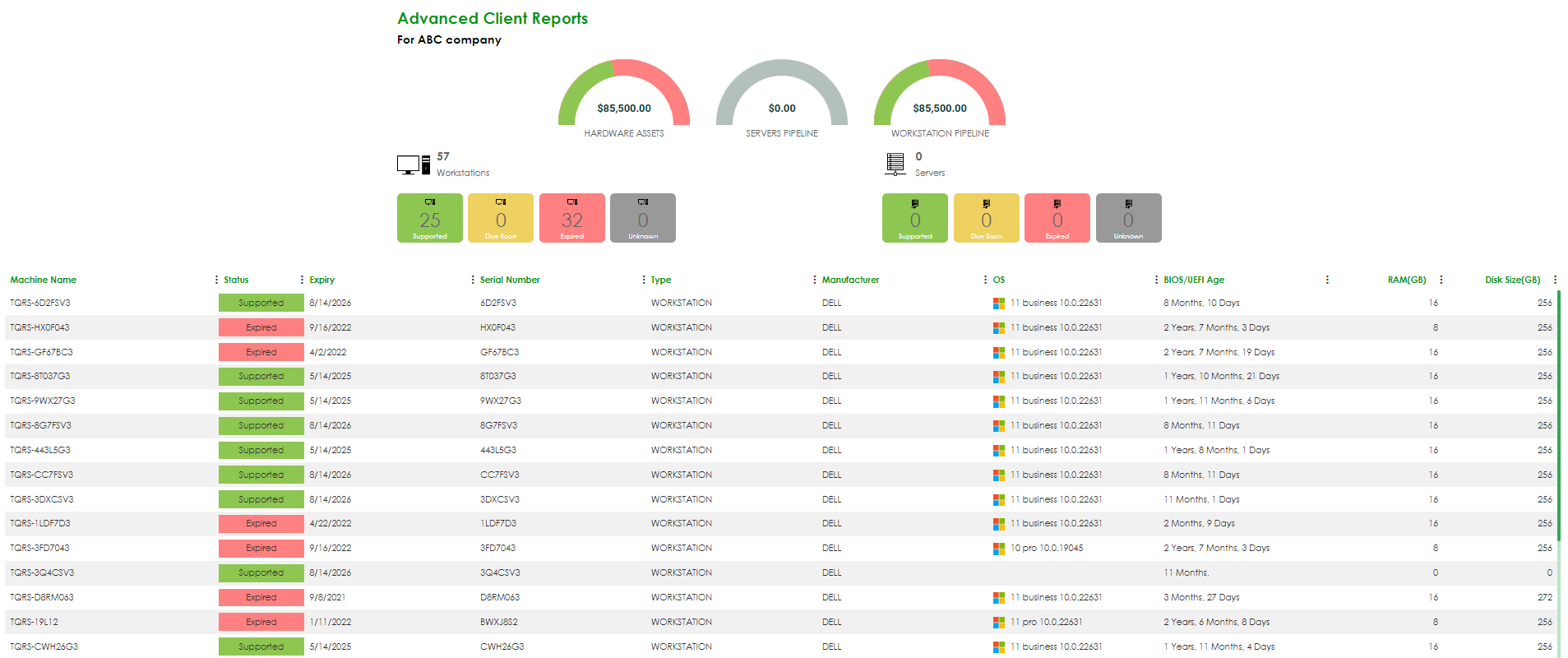Select the workstation Unknown gray tile
This screenshot has width=1568, height=658.
[643, 218]
